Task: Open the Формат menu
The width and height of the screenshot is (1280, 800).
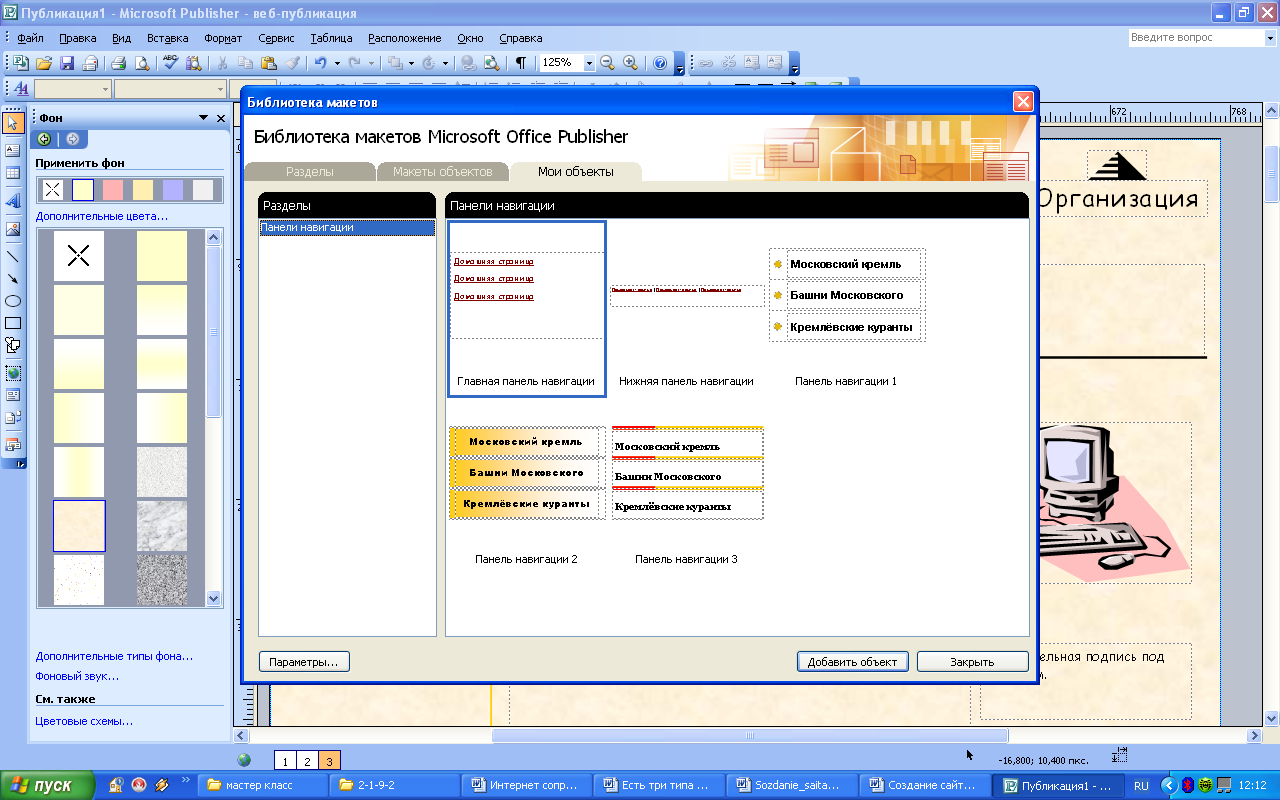Action: click(223, 38)
